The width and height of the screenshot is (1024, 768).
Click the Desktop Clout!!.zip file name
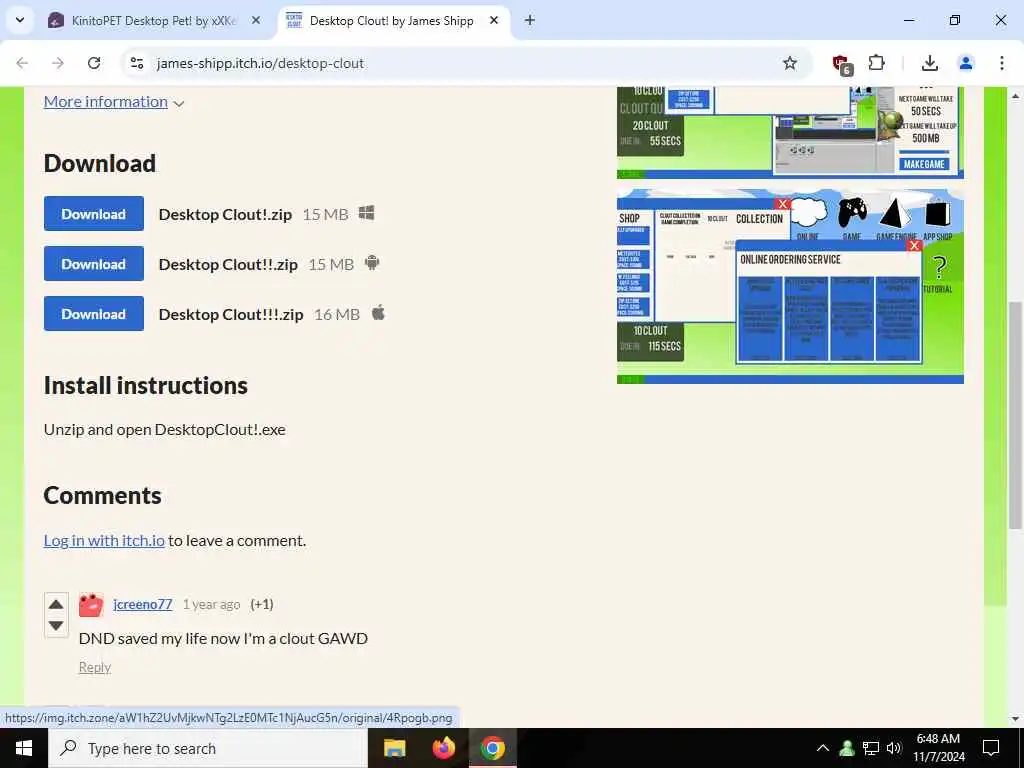pyautogui.click(x=228, y=264)
